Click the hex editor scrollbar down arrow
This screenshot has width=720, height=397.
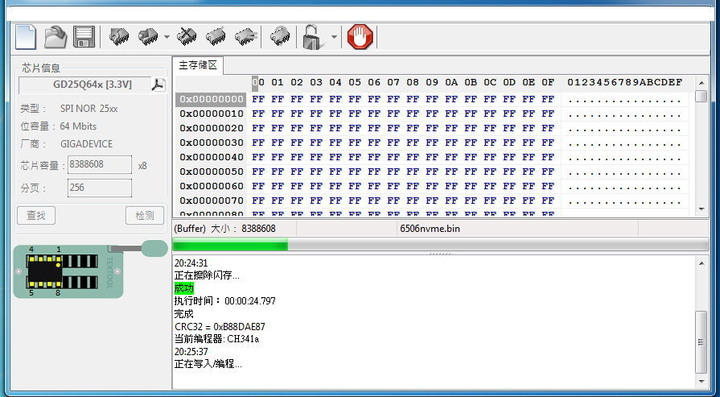click(701, 209)
